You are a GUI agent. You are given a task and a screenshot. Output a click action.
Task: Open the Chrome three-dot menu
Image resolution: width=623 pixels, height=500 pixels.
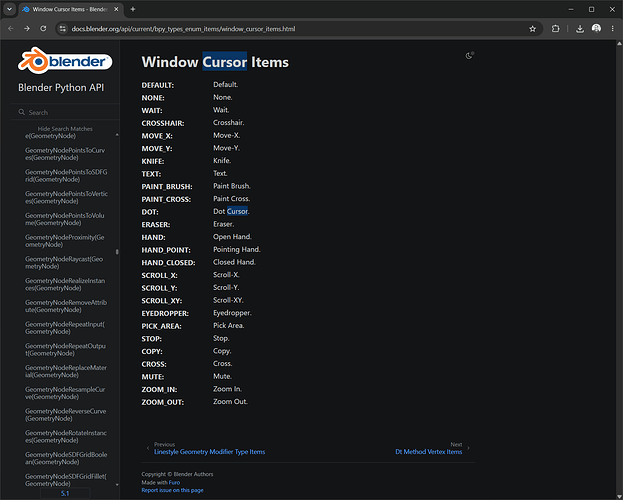coord(612,29)
